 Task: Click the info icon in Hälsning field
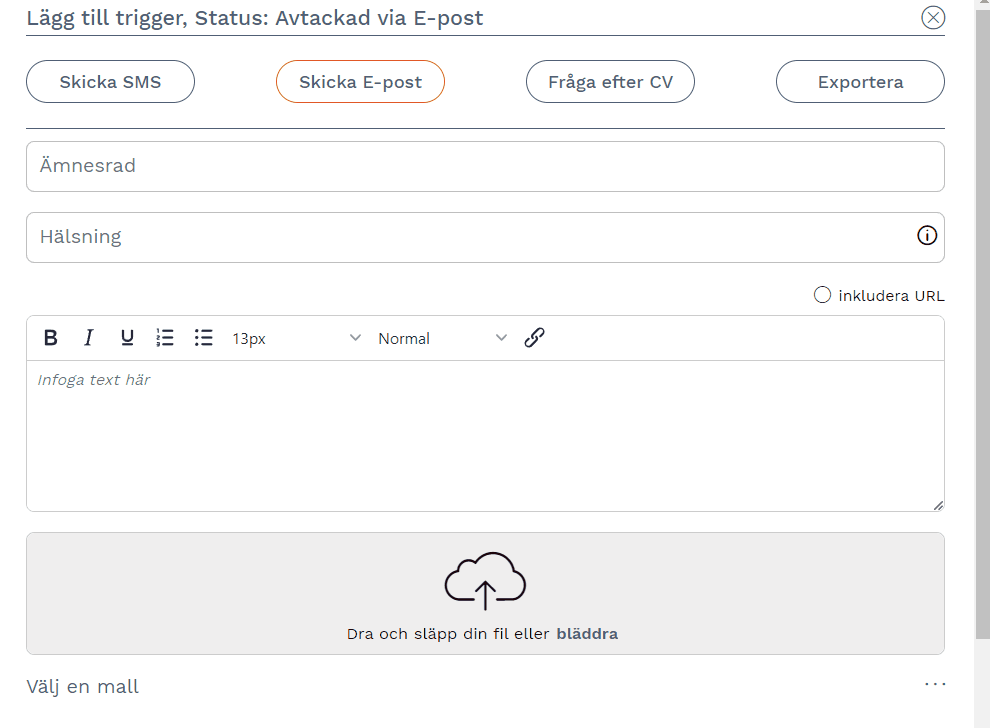[927, 236]
